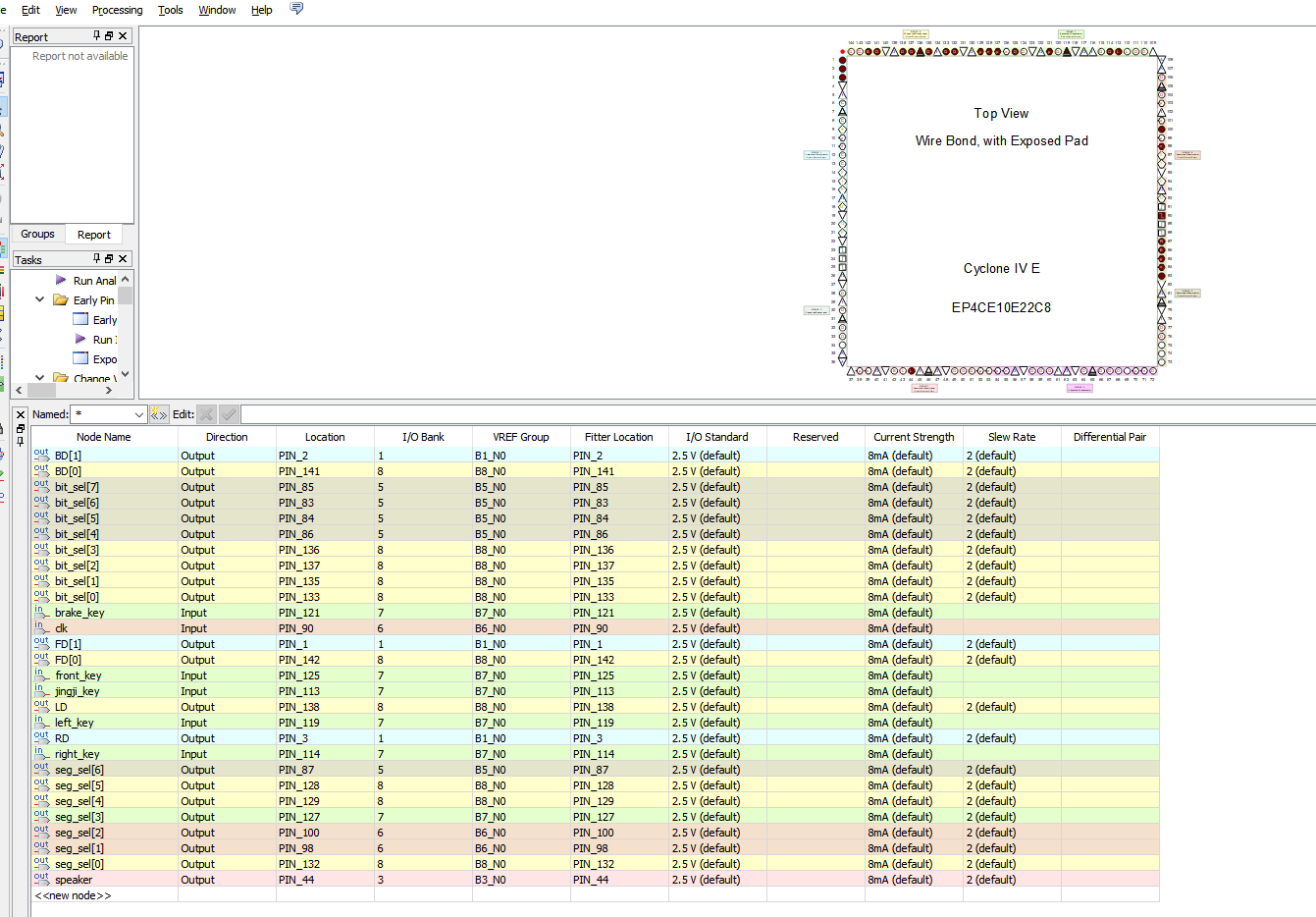Float the All Pins list panel

pos(21,428)
